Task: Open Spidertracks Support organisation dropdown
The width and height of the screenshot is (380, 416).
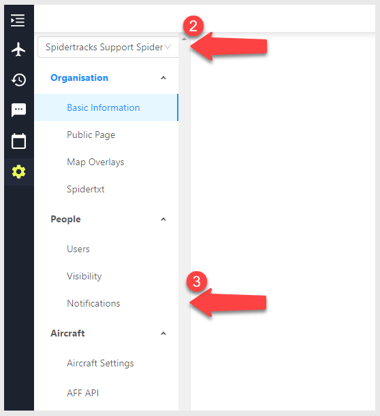Action: click(108, 47)
